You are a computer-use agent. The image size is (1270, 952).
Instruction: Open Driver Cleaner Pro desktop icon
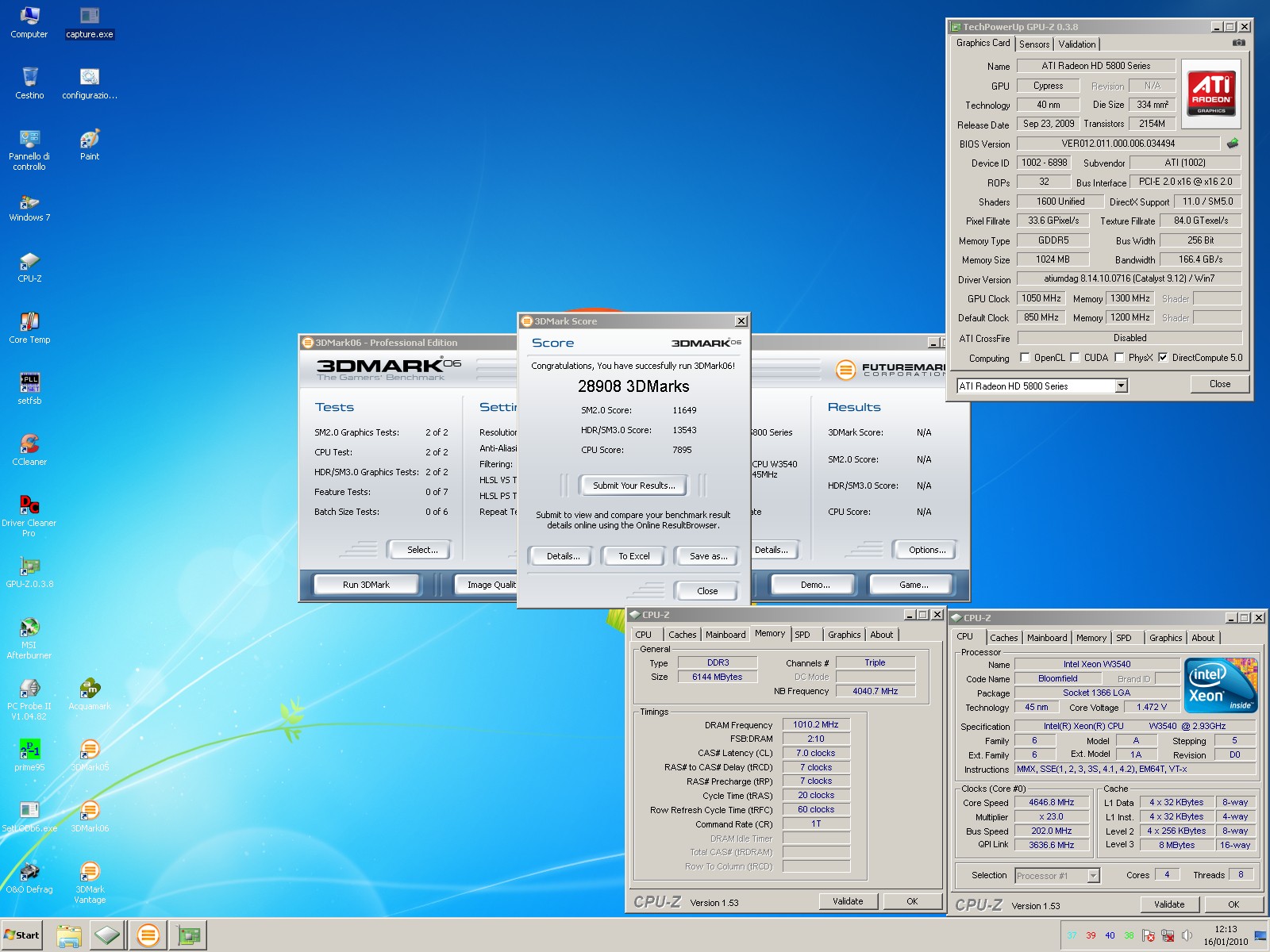point(29,516)
